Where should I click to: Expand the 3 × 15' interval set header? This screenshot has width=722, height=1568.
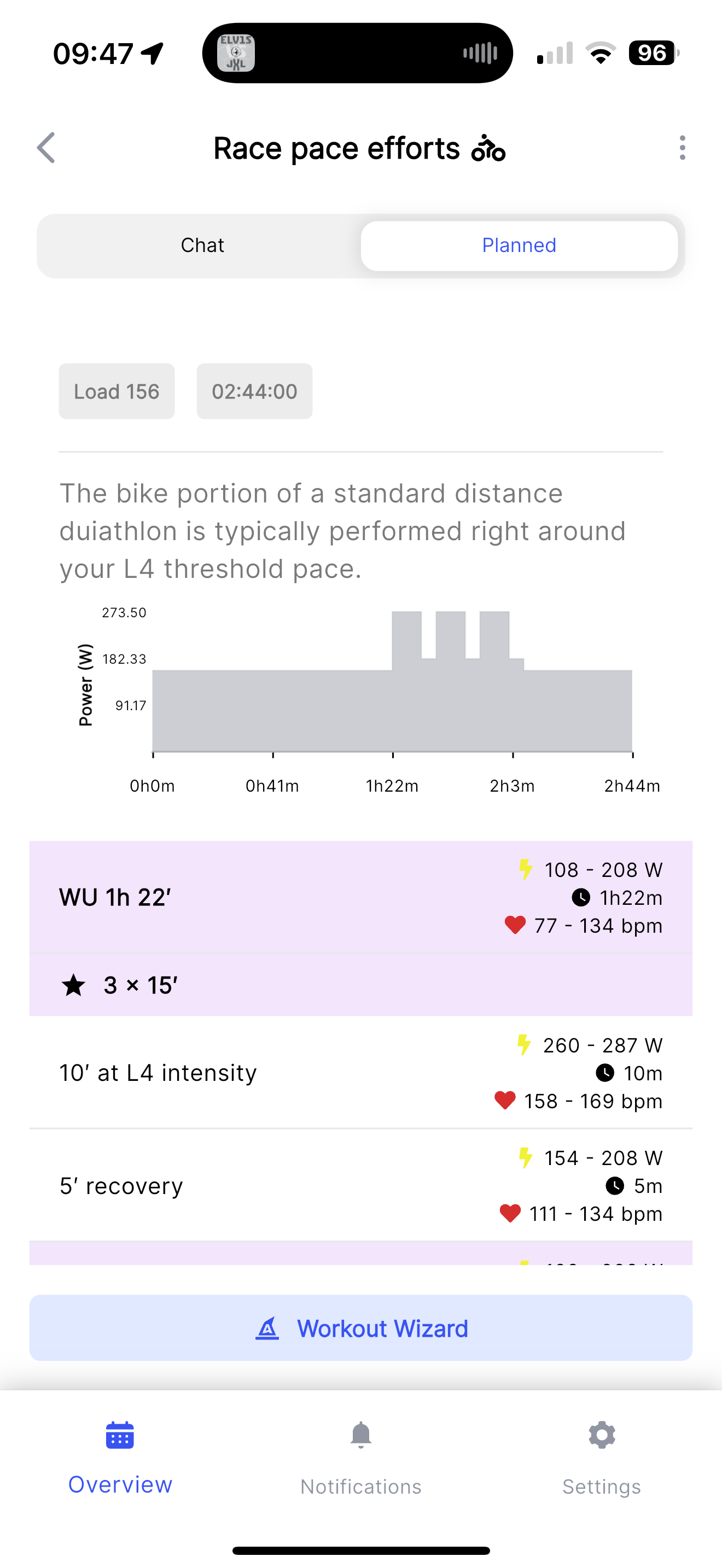pos(360,985)
